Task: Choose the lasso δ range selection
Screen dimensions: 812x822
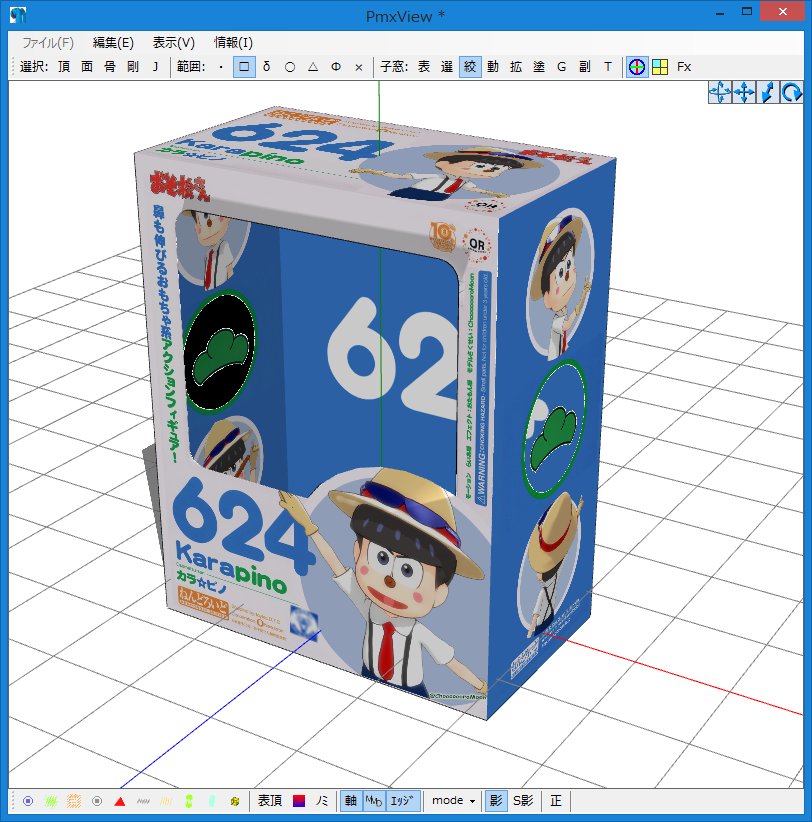Action: click(267, 67)
